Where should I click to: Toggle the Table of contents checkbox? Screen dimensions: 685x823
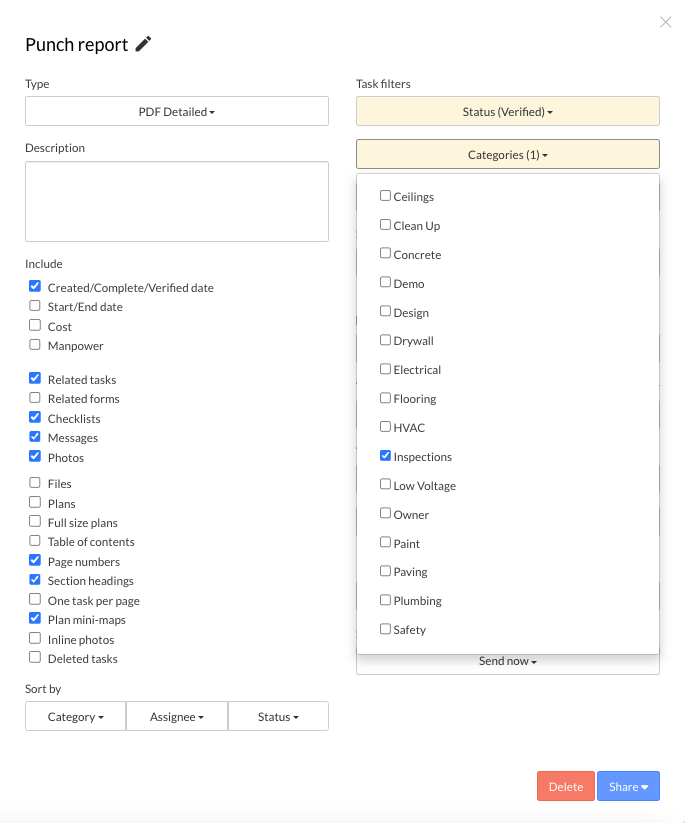35,542
